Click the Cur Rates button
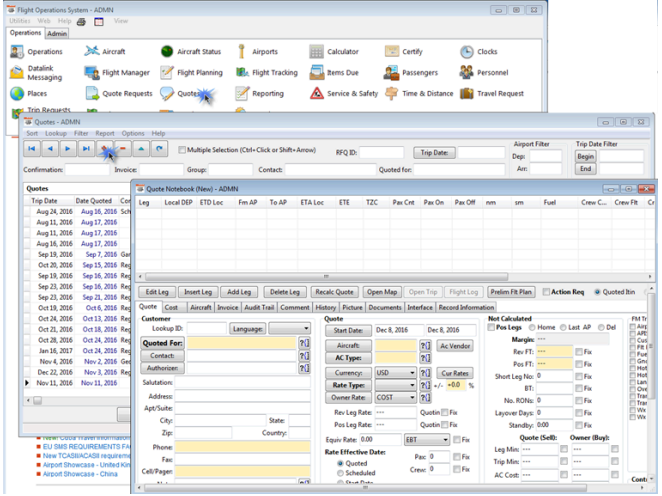This screenshot has width=662, height=496. point(455,373)
